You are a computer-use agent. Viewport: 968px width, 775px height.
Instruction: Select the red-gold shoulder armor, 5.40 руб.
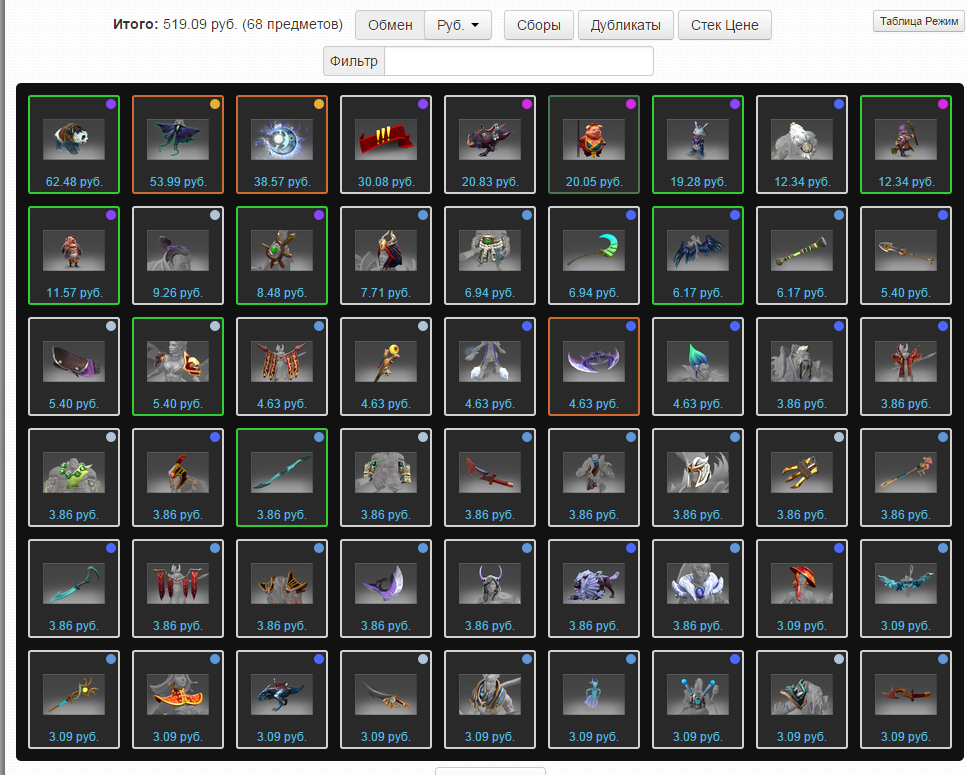tap(178, 367)
